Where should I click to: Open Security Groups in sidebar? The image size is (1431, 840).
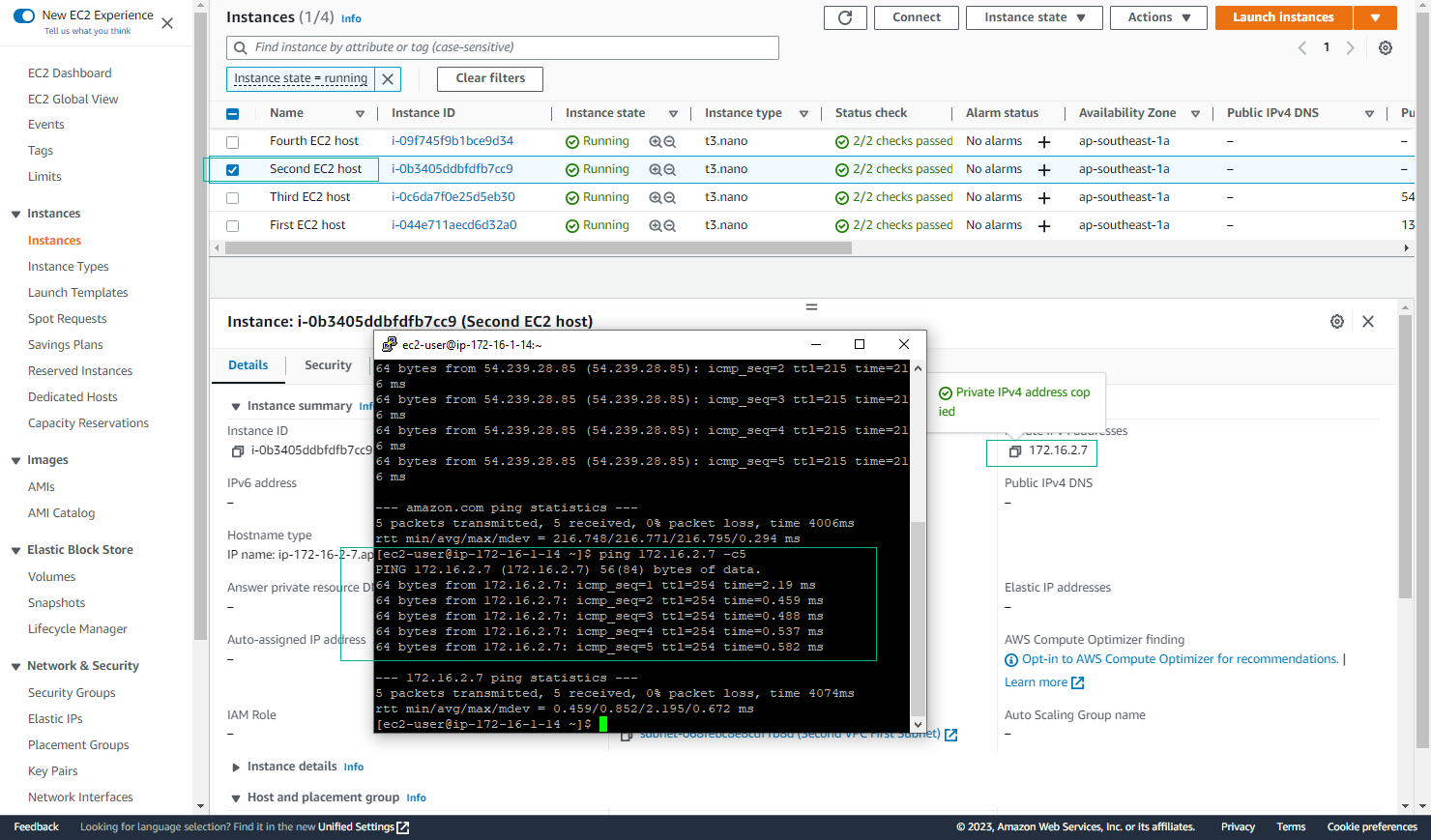tap(72, 693)
